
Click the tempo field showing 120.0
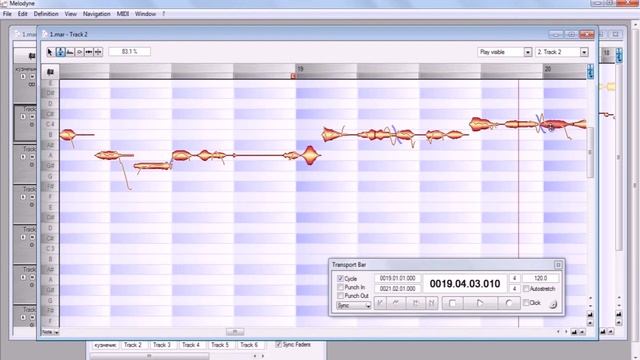click(540, 278)
